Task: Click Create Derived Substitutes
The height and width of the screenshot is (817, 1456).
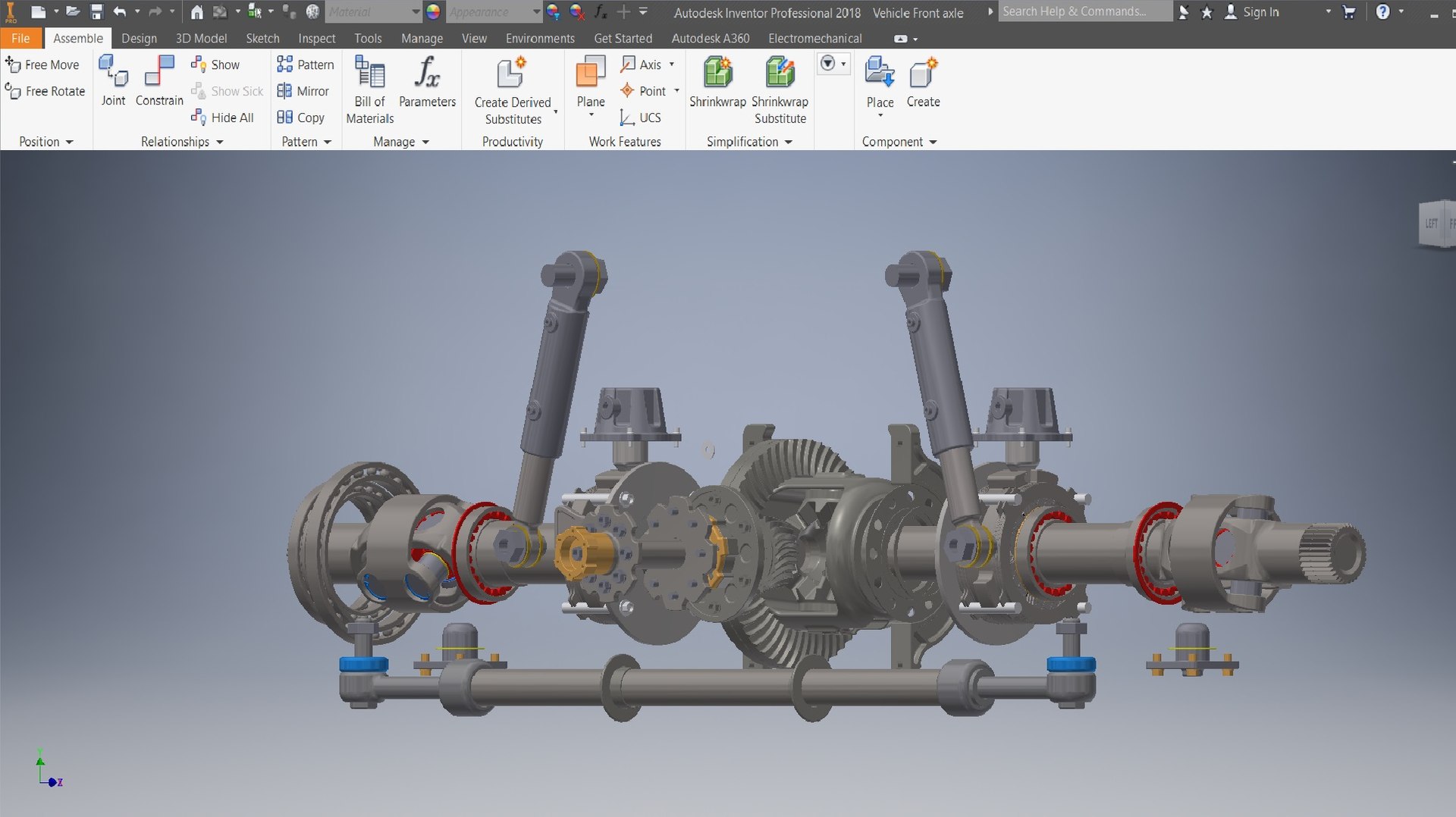Action: tap(513, 91)
